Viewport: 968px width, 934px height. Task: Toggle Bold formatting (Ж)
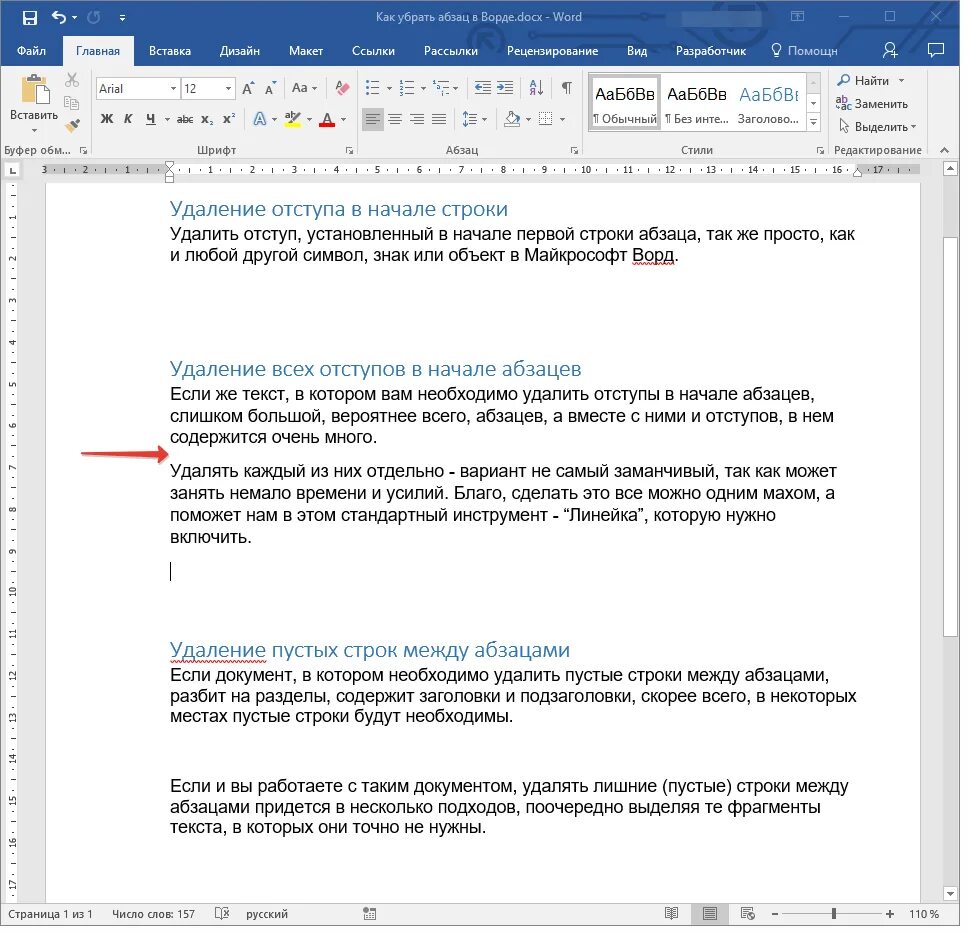point(107,119)
